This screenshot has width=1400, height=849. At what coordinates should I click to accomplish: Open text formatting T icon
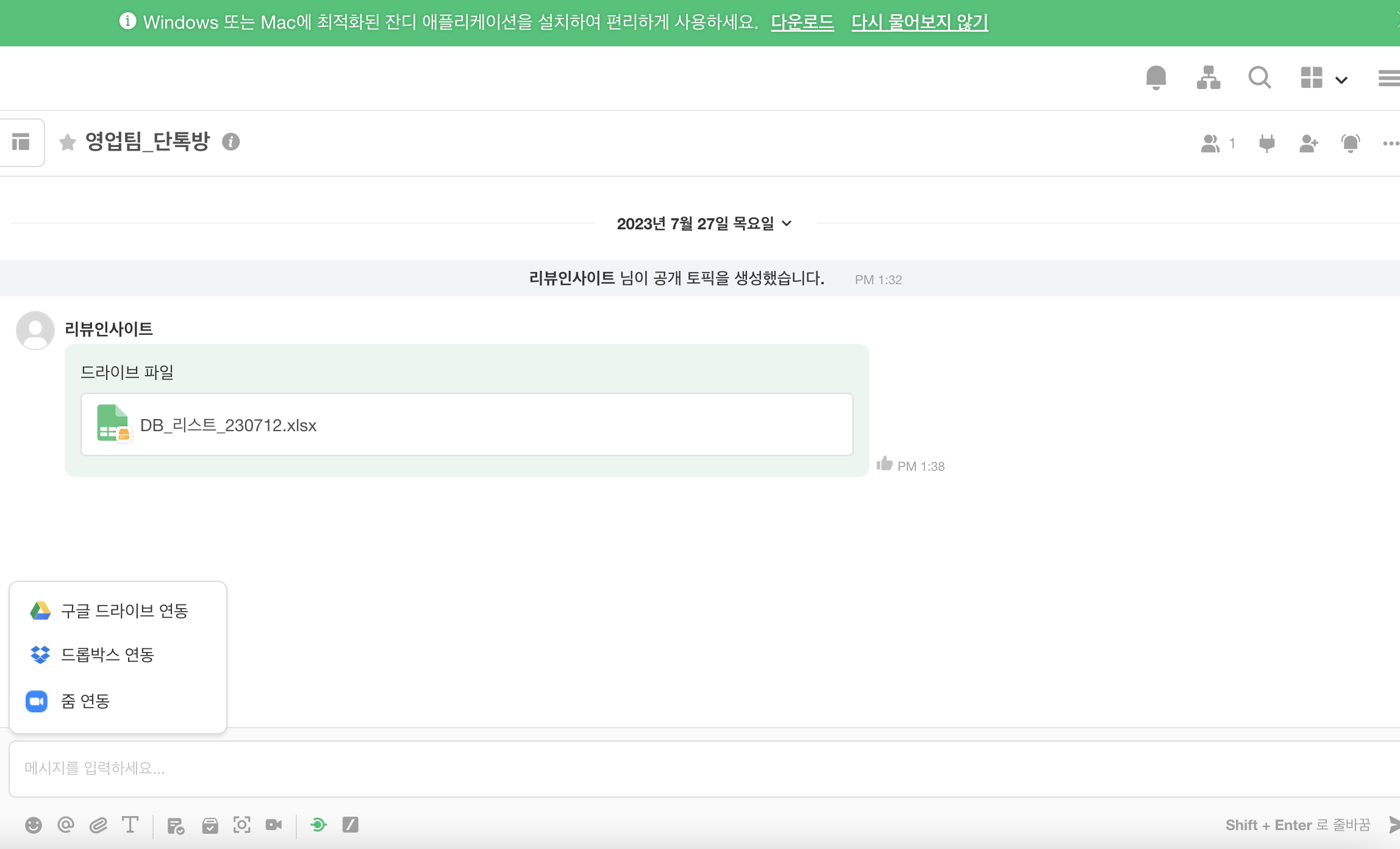click(x=130, y=825)
